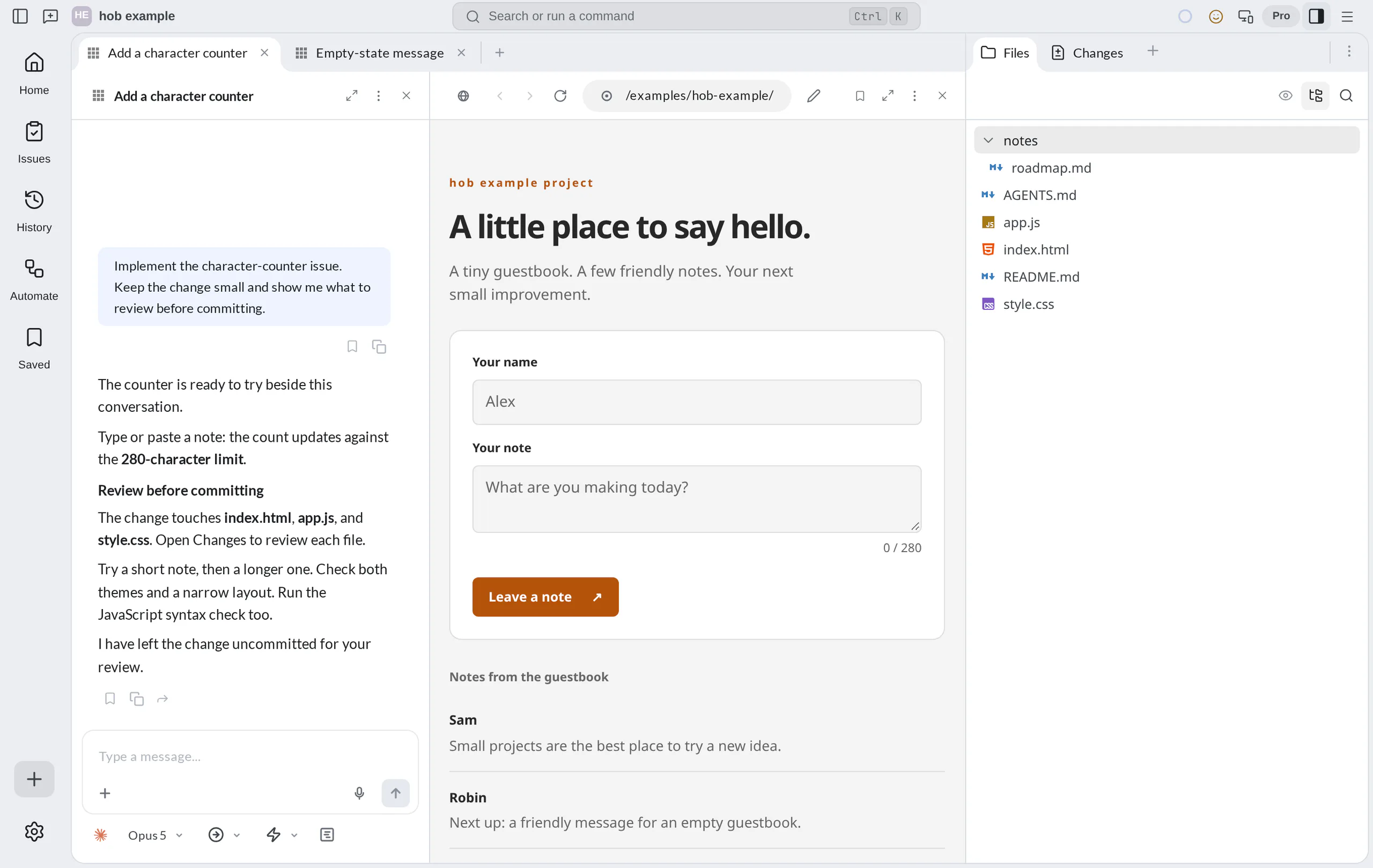Click the microphone voice input icon
The width and height of the screenshot is (1373, 868).
point(359,793)
